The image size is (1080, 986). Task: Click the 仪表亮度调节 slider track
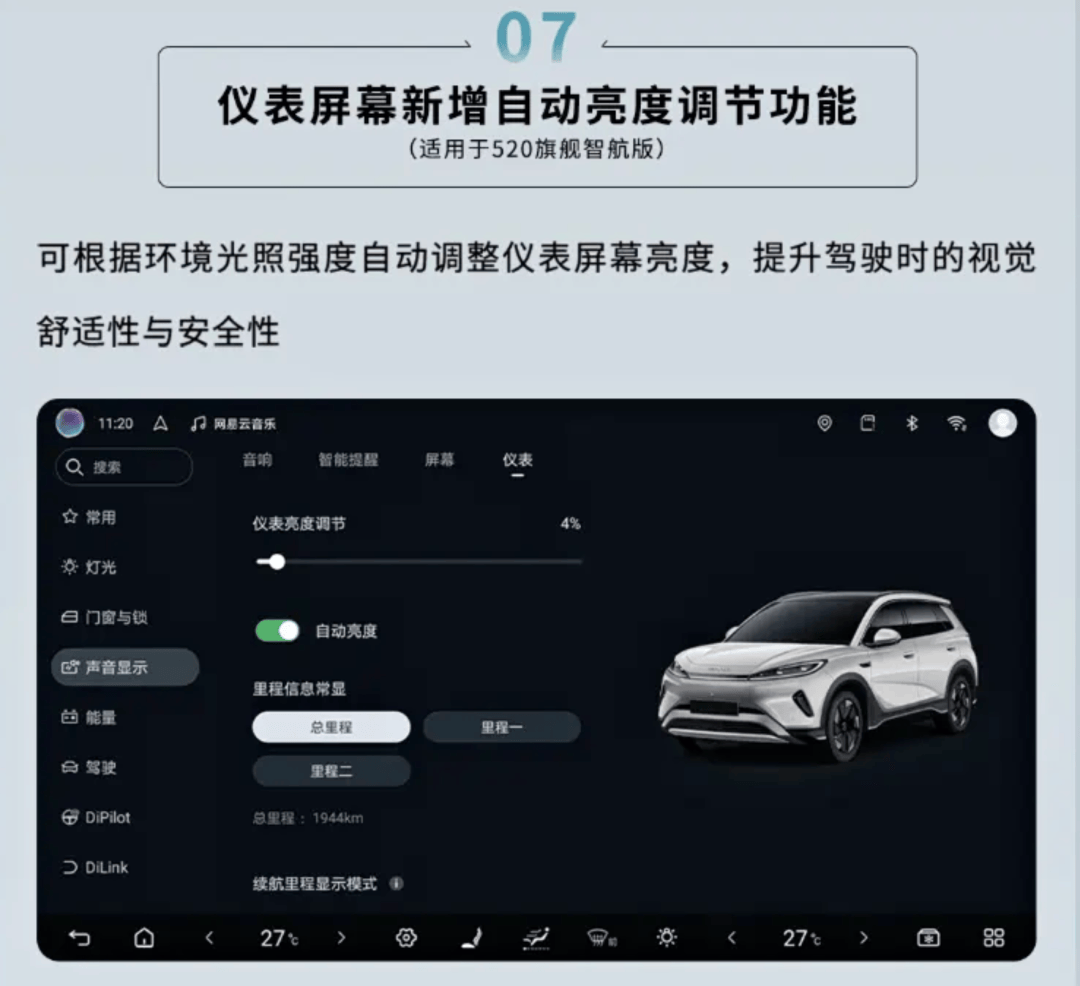pos(419,562)
